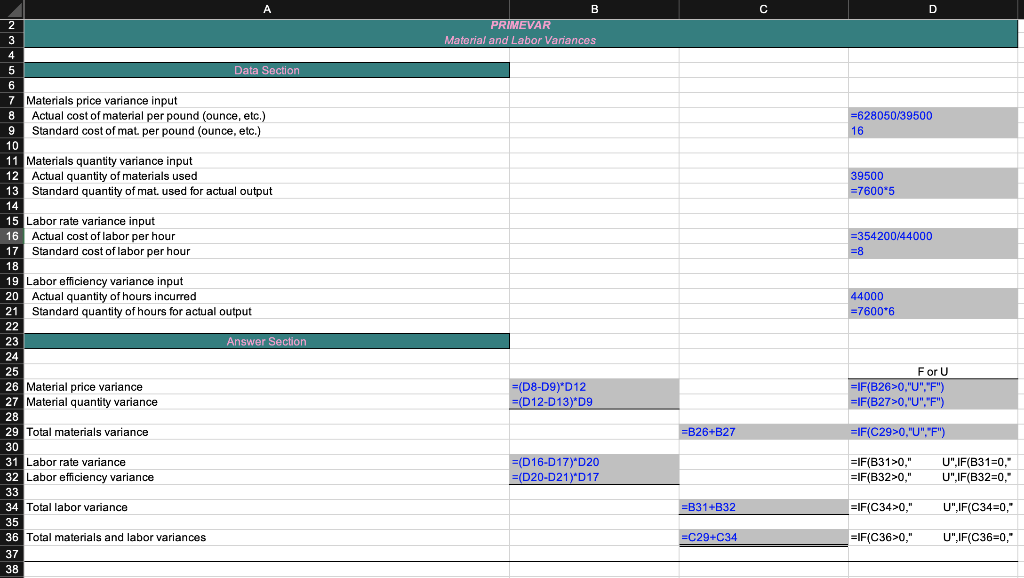Select cell with formula =7600*5
Viewport: 1024px width, 578px height.
coord(932,191)
